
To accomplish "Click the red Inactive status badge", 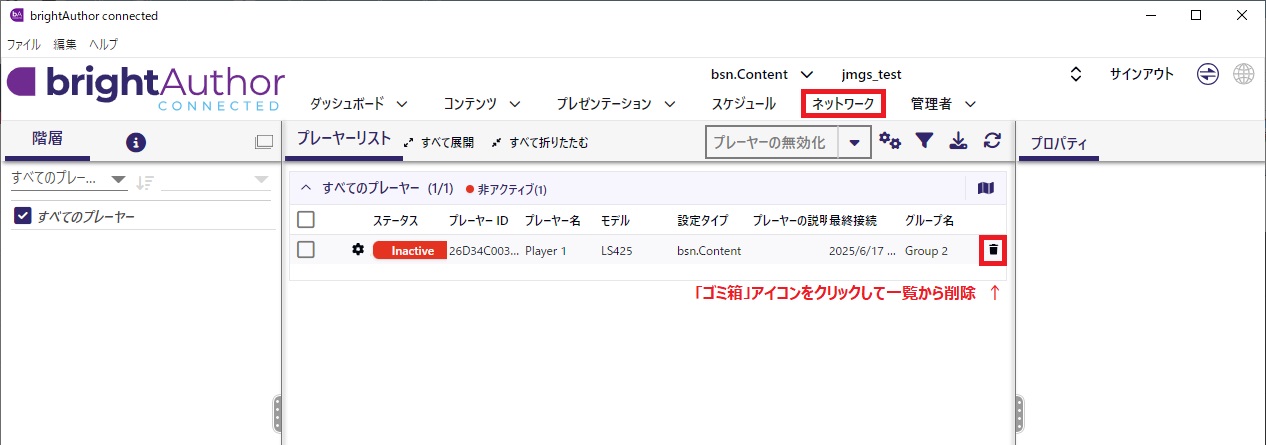I will tap(410, 250).
